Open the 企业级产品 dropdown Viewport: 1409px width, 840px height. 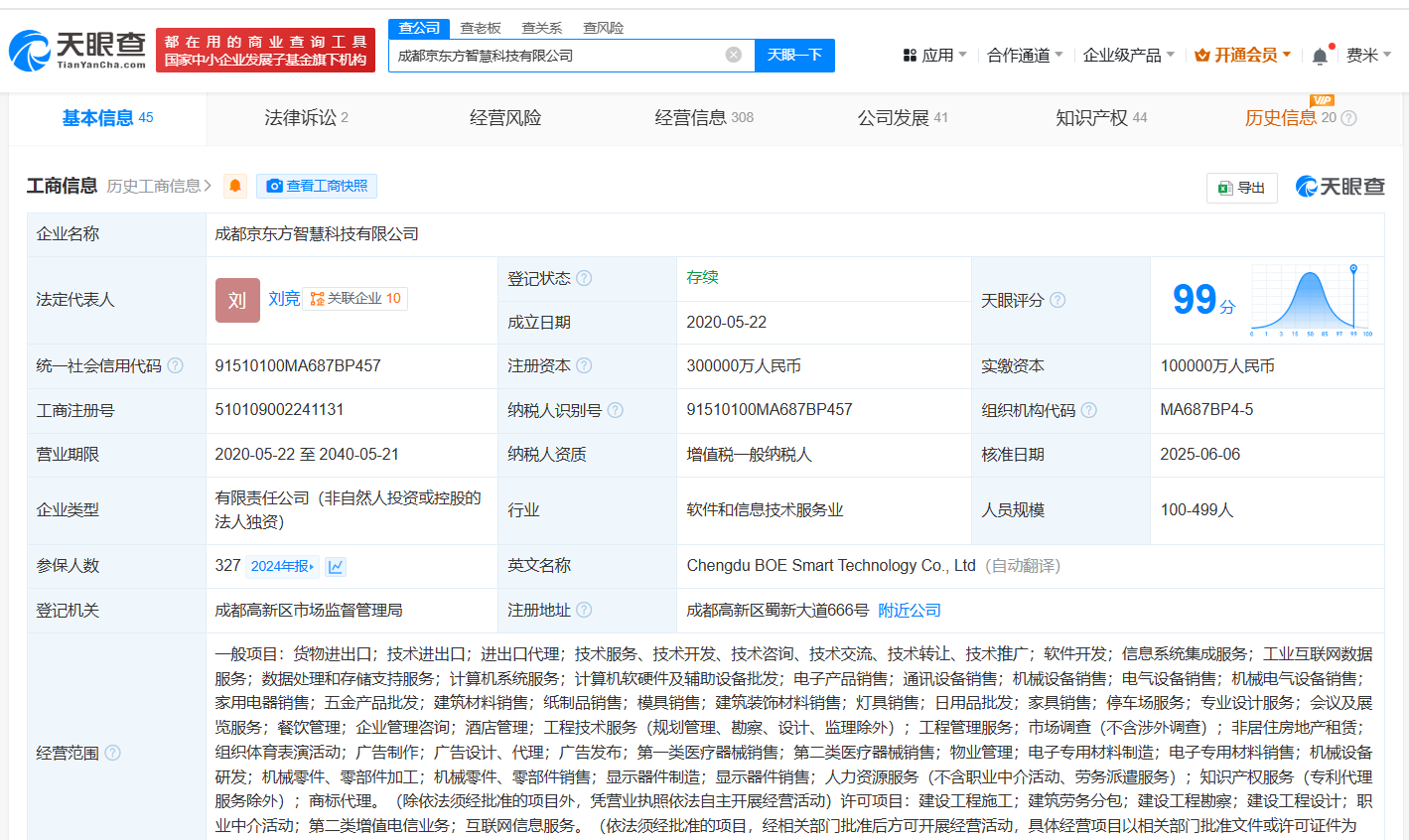click(1128, 56)
